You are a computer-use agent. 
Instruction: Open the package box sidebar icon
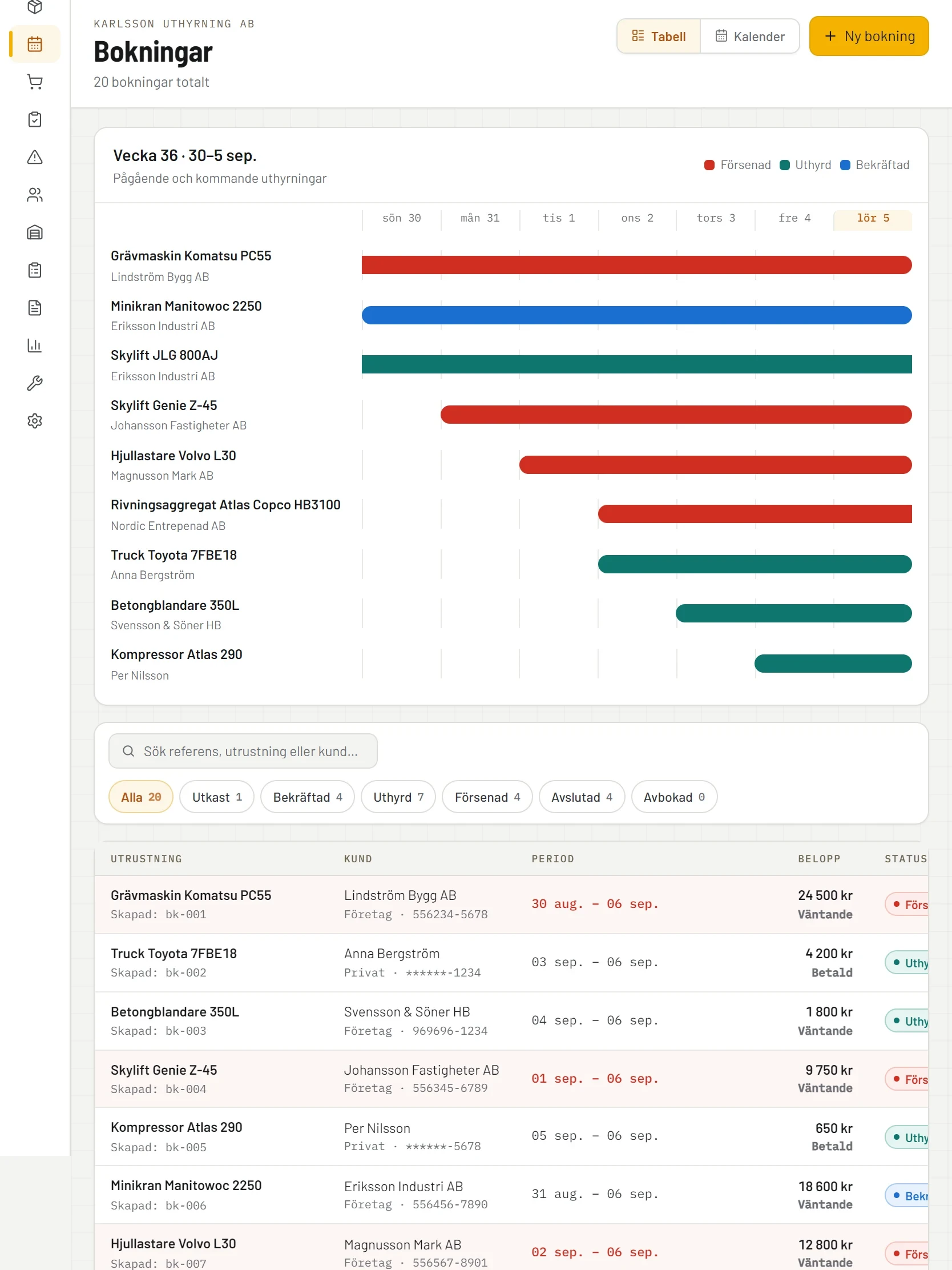pos(35,7)
